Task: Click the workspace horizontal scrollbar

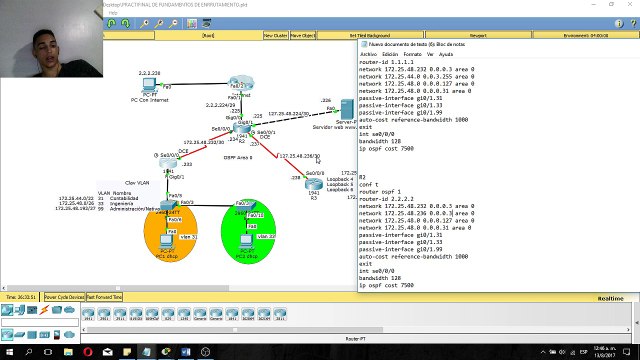Action: [x=118, y=288]
